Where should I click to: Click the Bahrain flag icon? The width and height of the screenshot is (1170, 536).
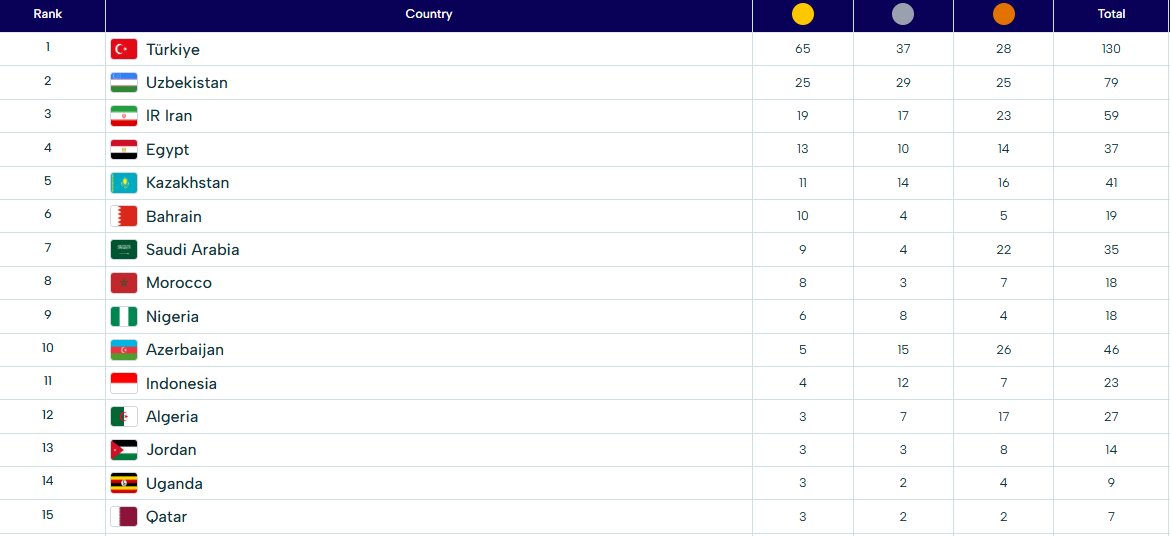tap(124, 216)
